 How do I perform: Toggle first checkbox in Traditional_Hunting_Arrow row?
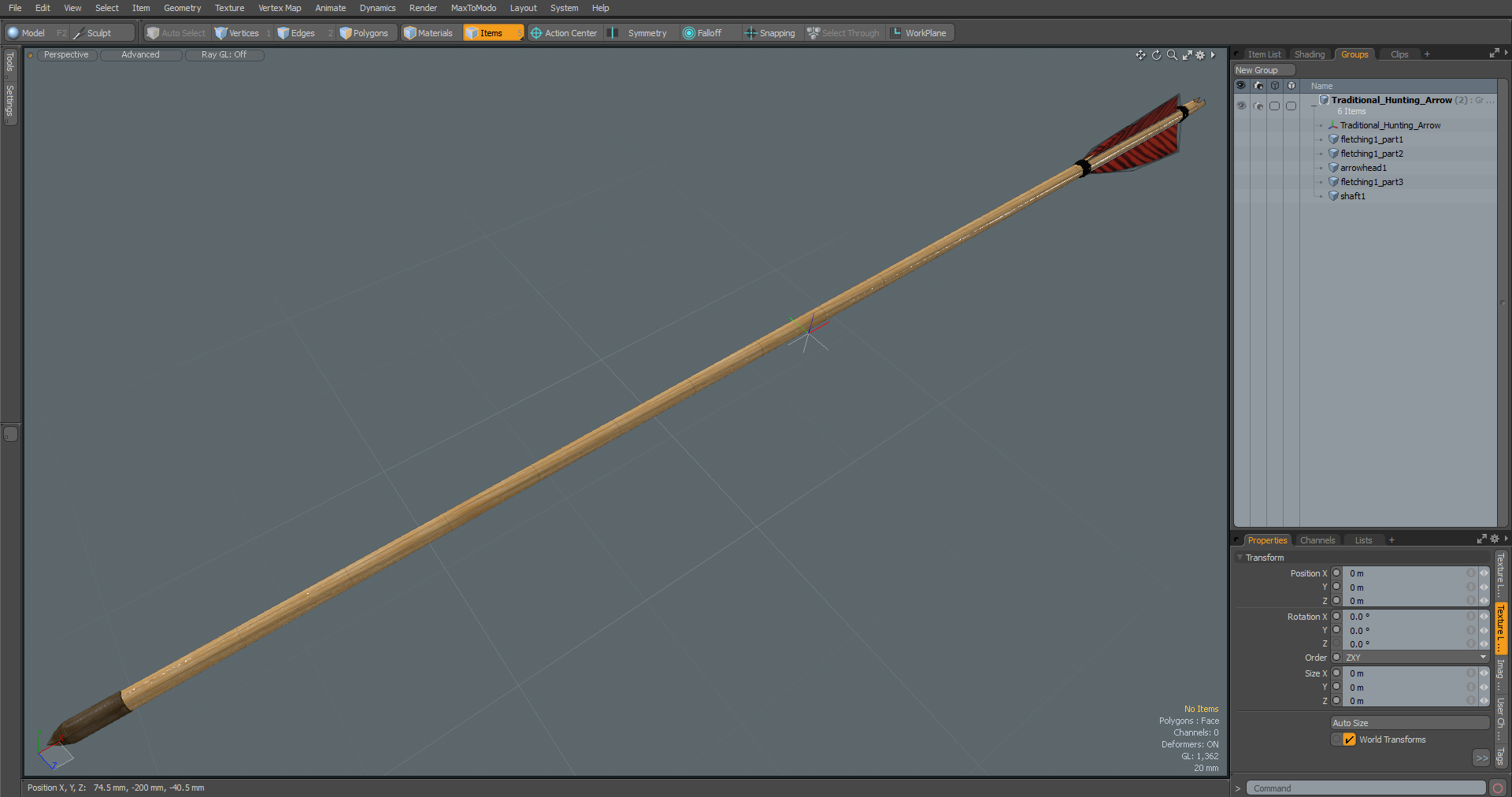pyautogui.click(x=1274, y=106)
